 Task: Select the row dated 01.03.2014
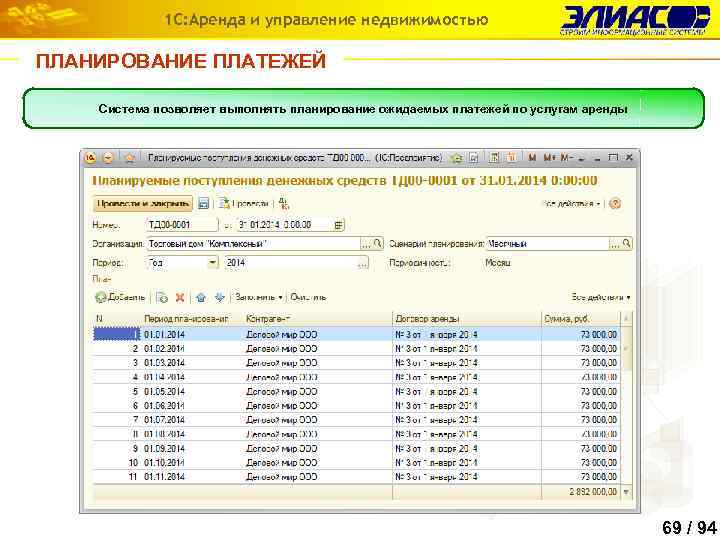pos(356,363)
